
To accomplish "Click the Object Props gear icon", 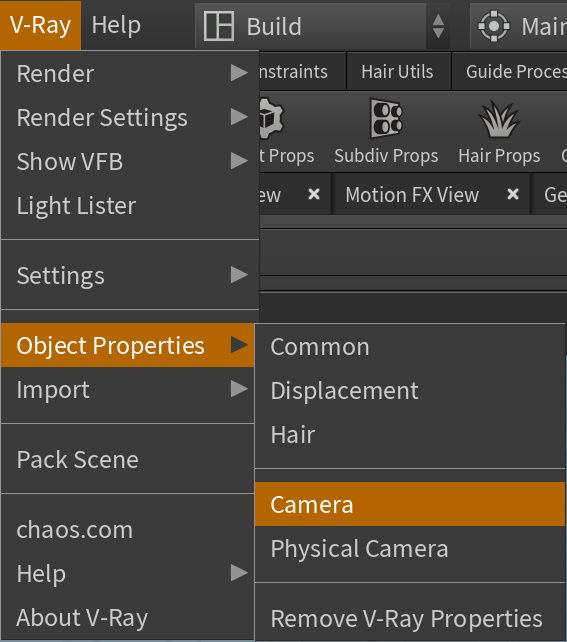I will [272, 118].
